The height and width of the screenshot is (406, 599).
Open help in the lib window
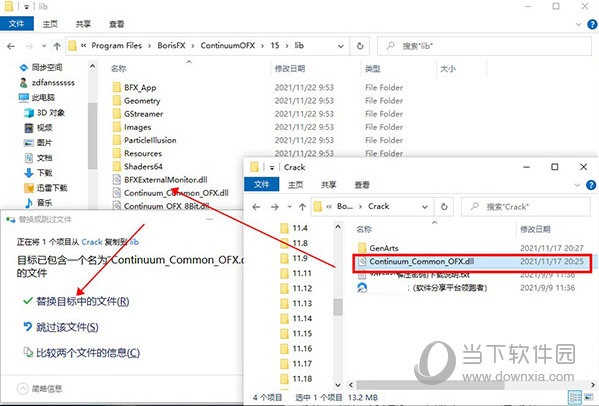592,24
